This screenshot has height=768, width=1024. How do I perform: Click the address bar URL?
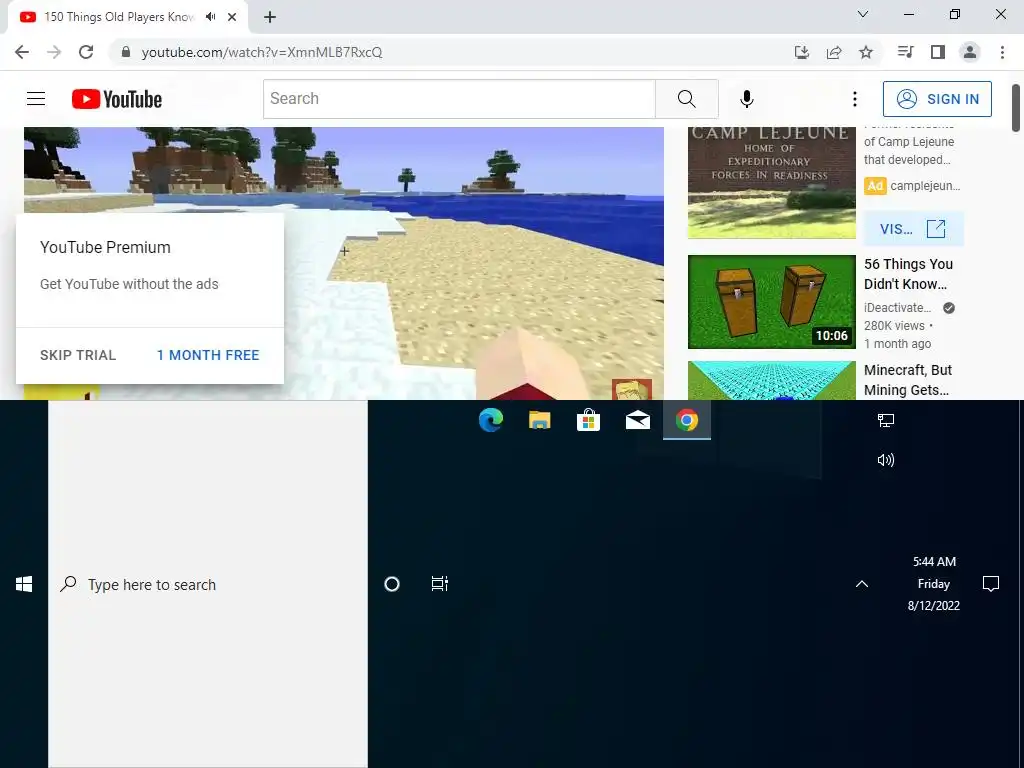point(262,52)
